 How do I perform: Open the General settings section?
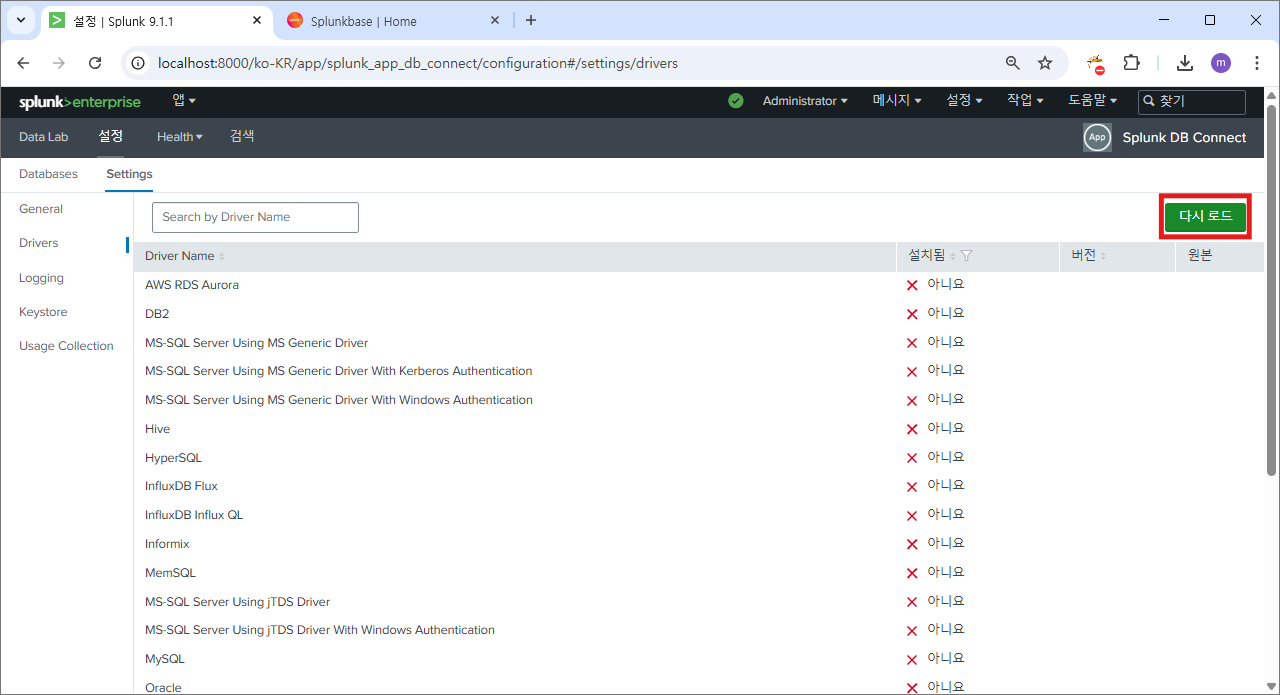click(x=41, y=209)
